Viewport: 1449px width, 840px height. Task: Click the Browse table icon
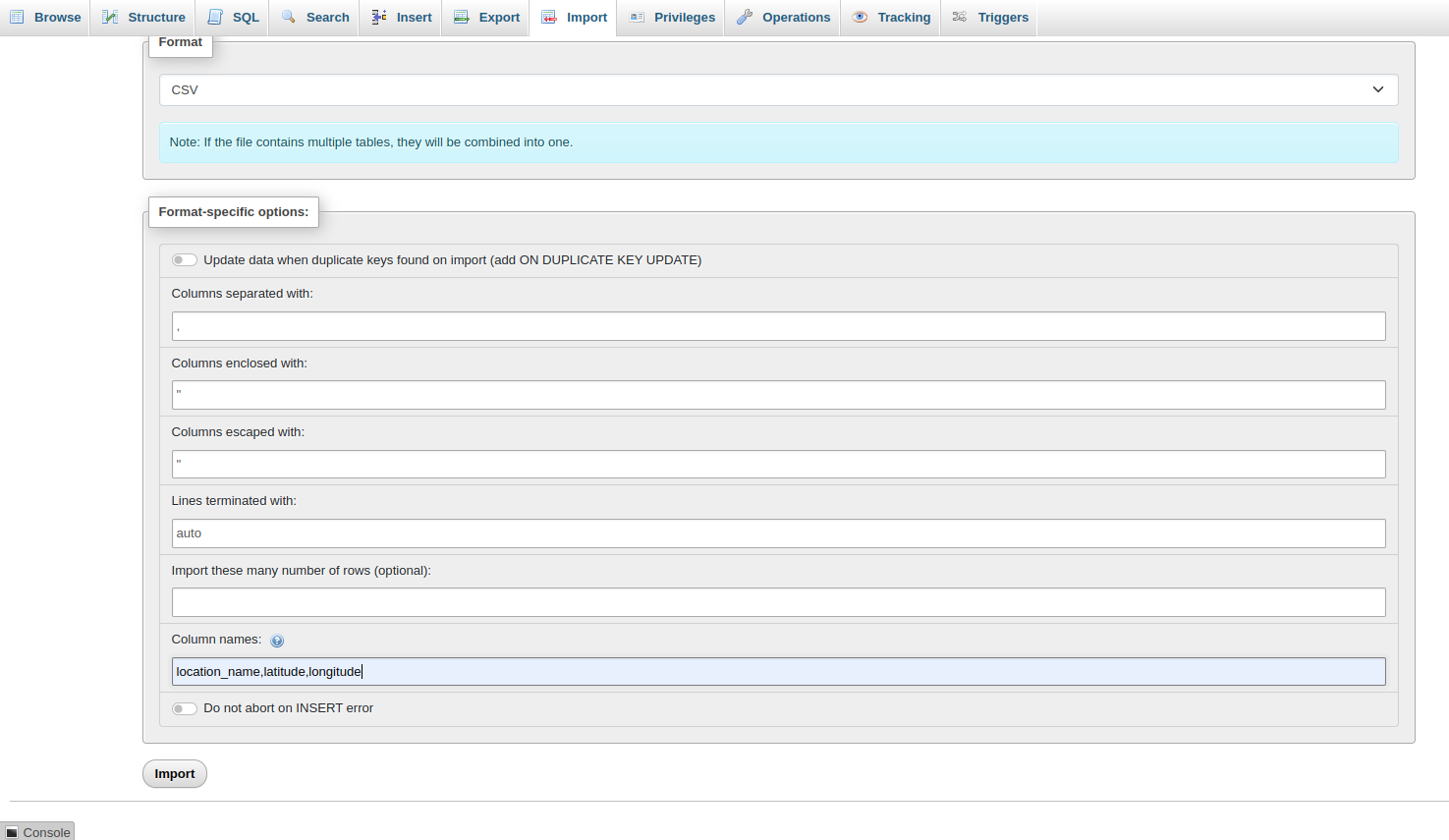click(17, 17)
